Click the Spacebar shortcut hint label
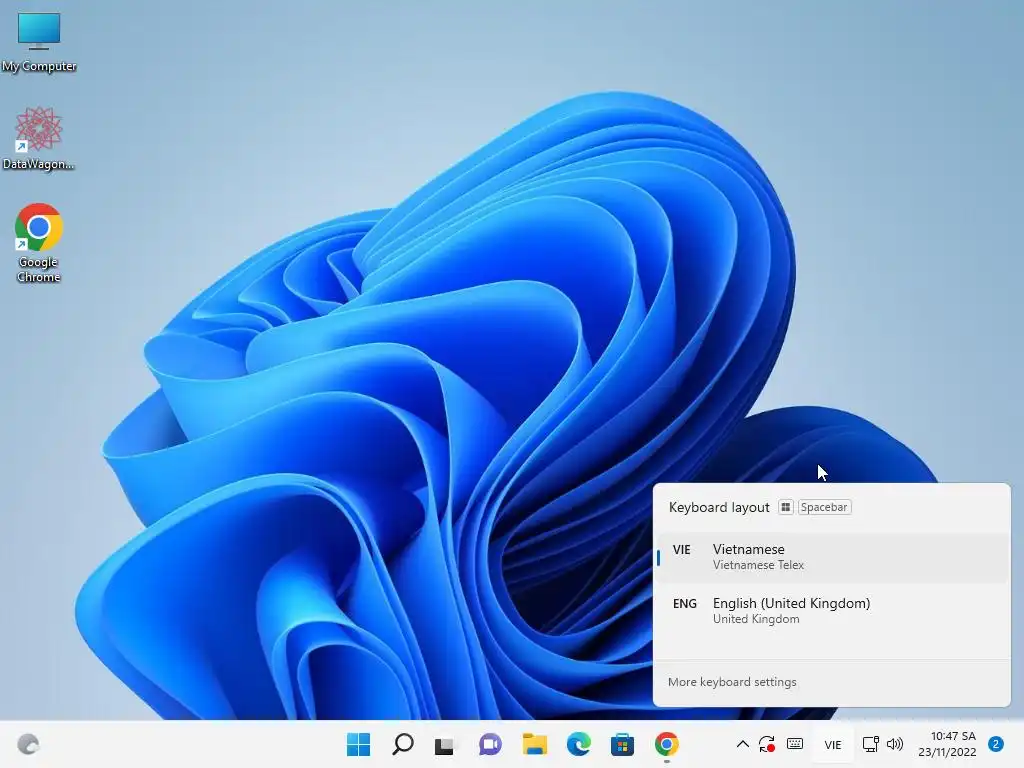The width and height of the screenshot is (1024, 768). click(824, 507)
